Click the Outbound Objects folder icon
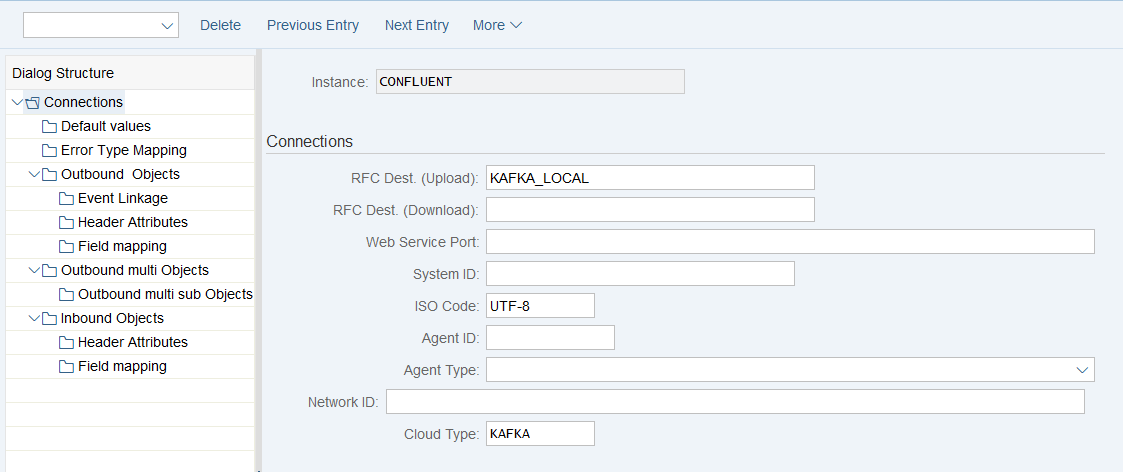The height and width of the screenshot is (472, 1123). click(49, 175)
